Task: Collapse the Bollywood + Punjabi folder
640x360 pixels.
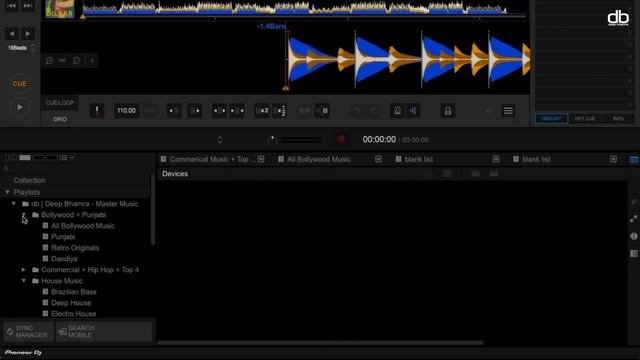Action: (24, 214)
